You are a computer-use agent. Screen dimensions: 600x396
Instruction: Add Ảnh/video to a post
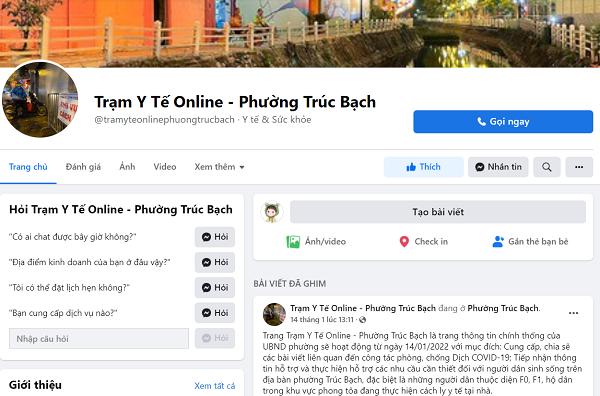(x=316, y=242)
